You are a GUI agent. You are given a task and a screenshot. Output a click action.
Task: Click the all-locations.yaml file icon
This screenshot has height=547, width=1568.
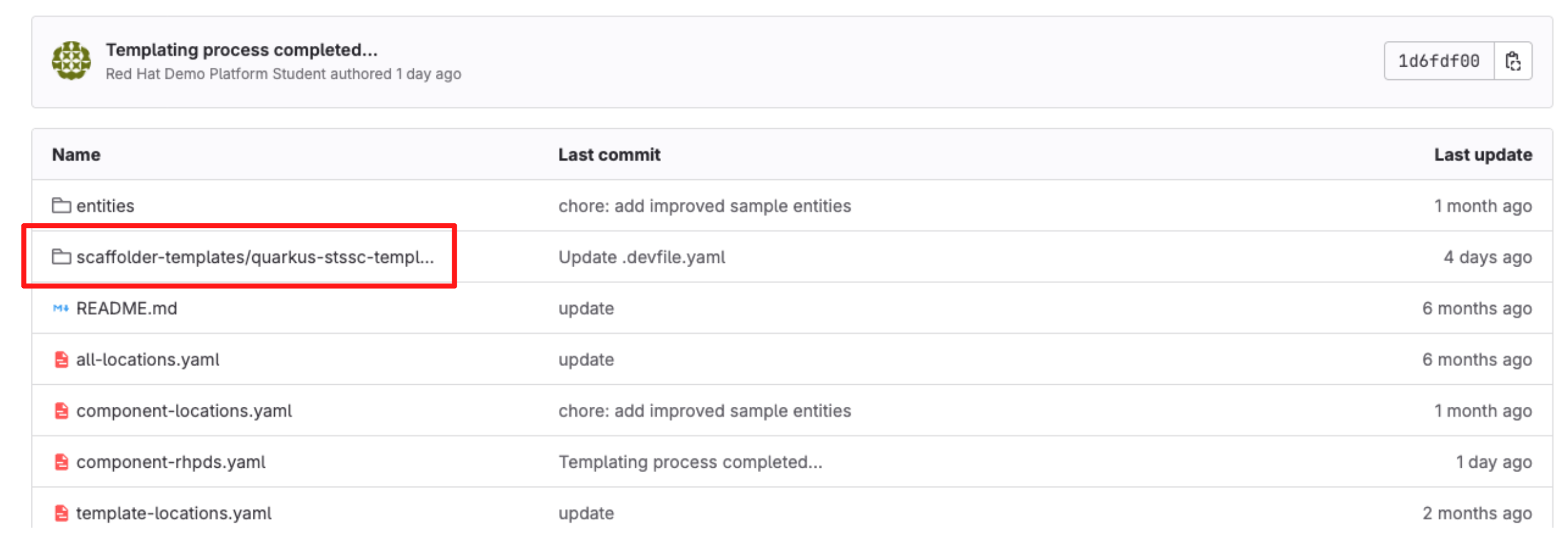(61, 360)
